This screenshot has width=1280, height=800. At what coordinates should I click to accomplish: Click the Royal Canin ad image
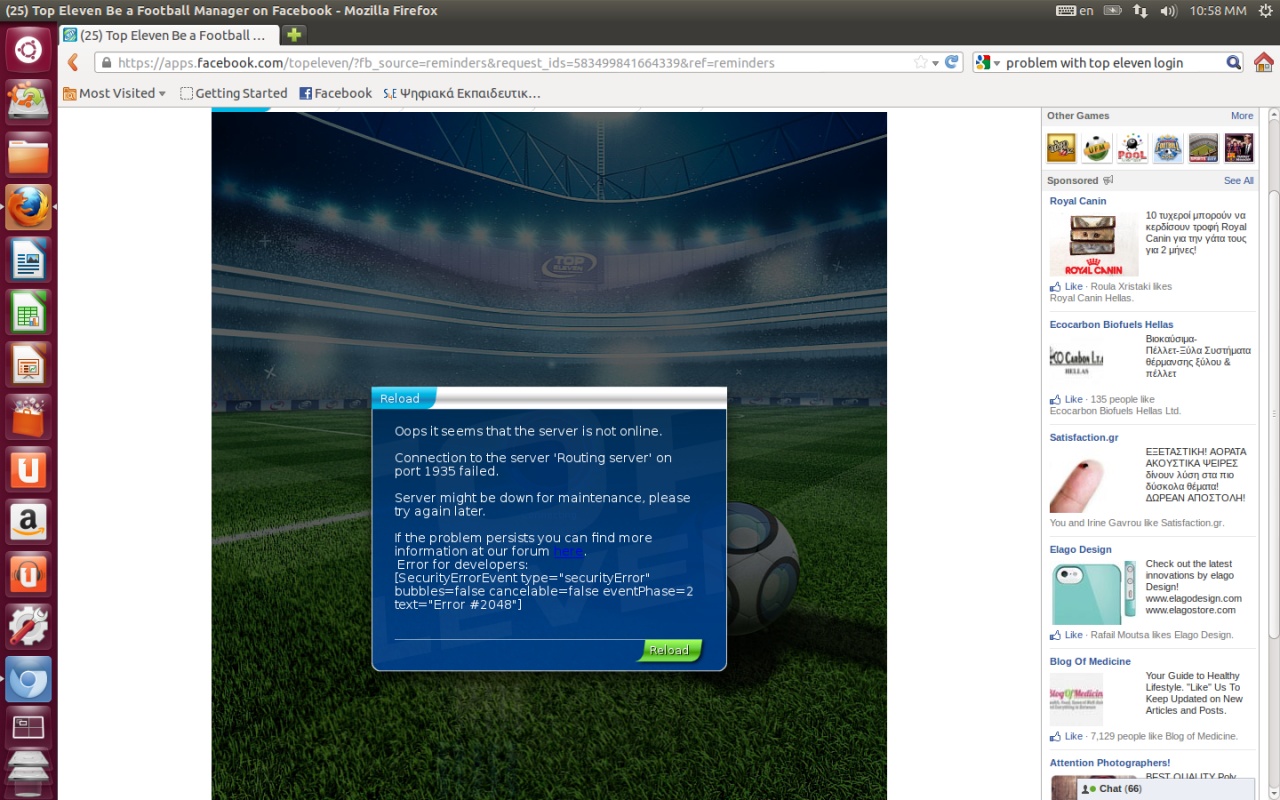click(x=1094, y=244)
